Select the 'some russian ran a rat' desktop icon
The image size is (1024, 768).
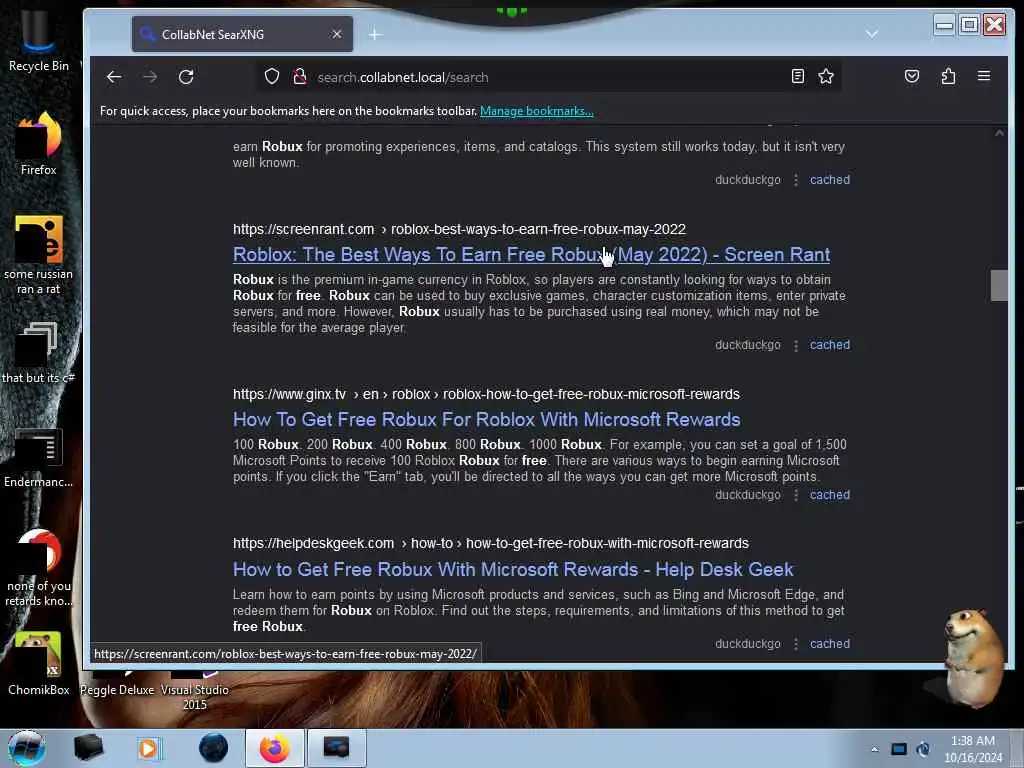39,255
